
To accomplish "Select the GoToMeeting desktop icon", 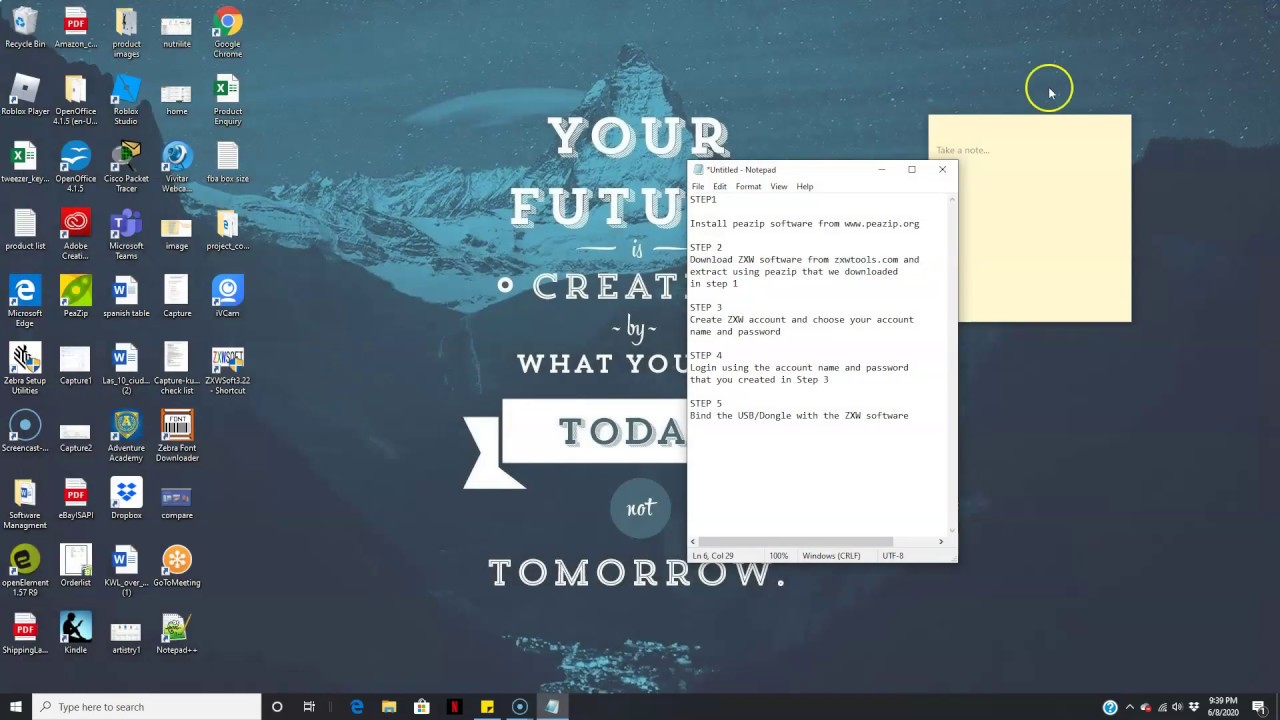I will 177,565.
